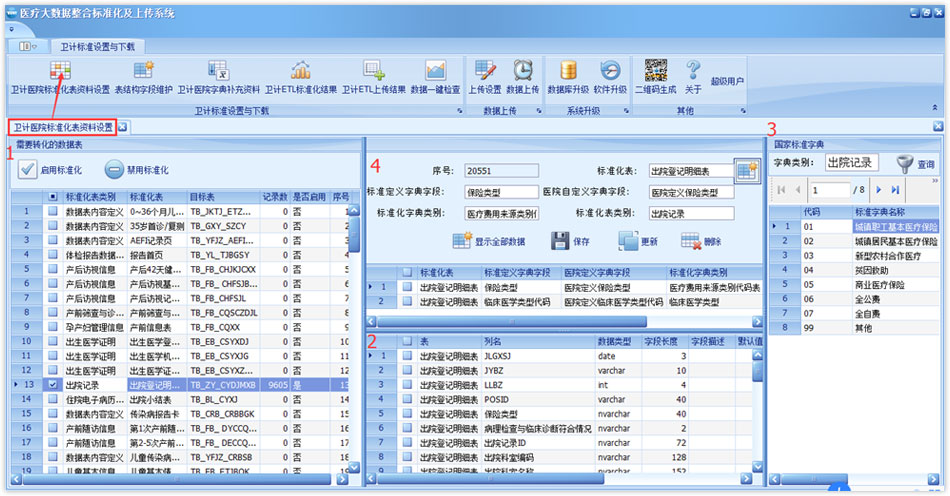This screenshot has height=496, width=950.
Task: Collapse the ribbon with the chevron
Action: 935,107
